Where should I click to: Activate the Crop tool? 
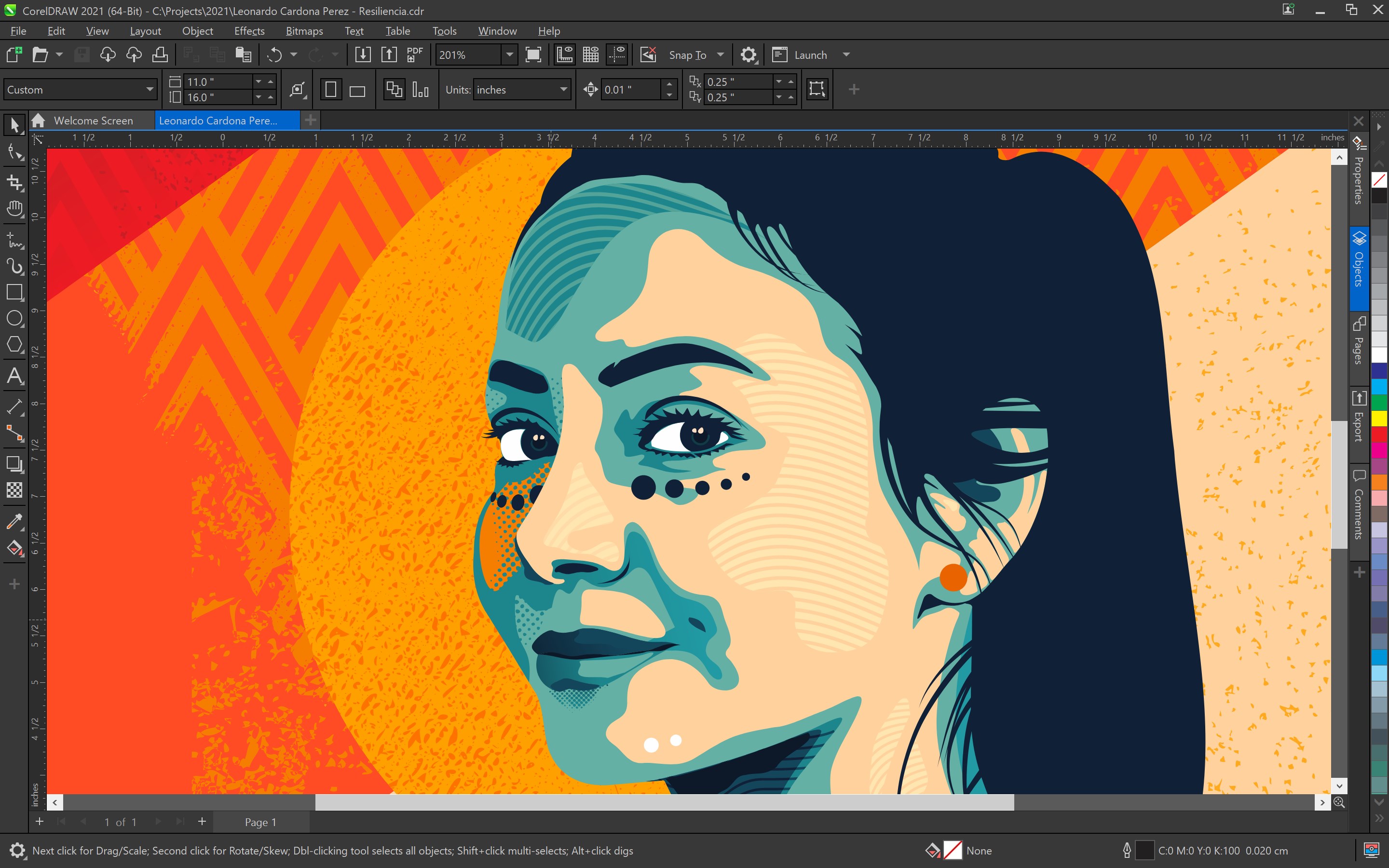(14, 183)
